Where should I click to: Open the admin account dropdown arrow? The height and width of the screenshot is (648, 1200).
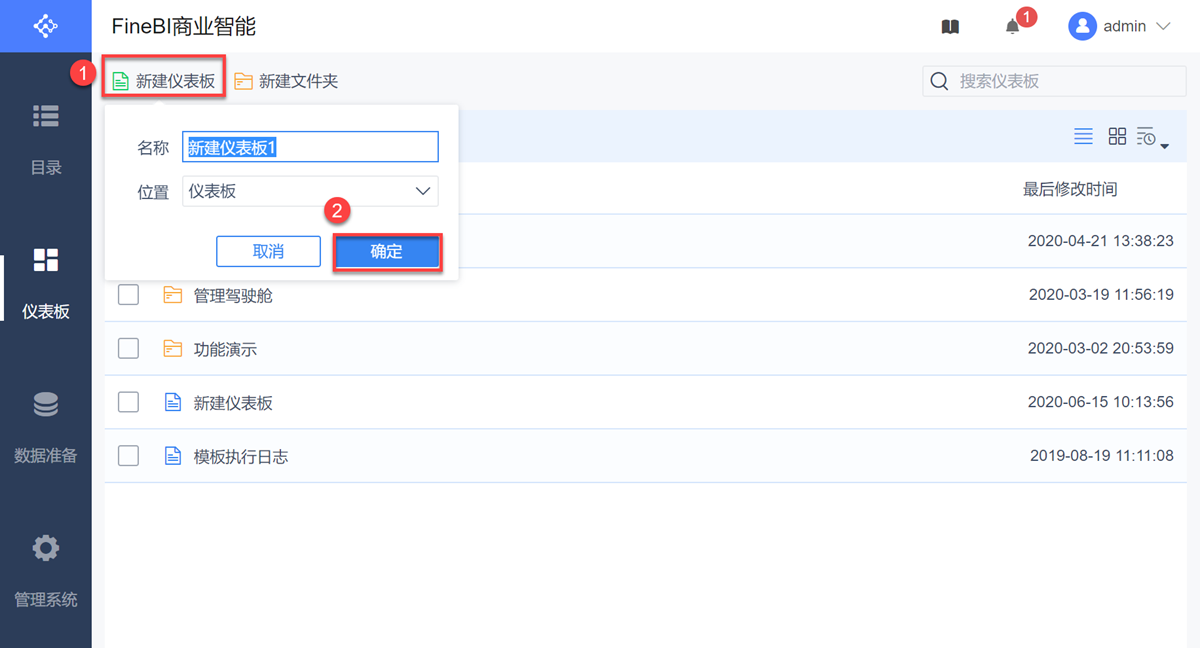(x=1163, y=27)
